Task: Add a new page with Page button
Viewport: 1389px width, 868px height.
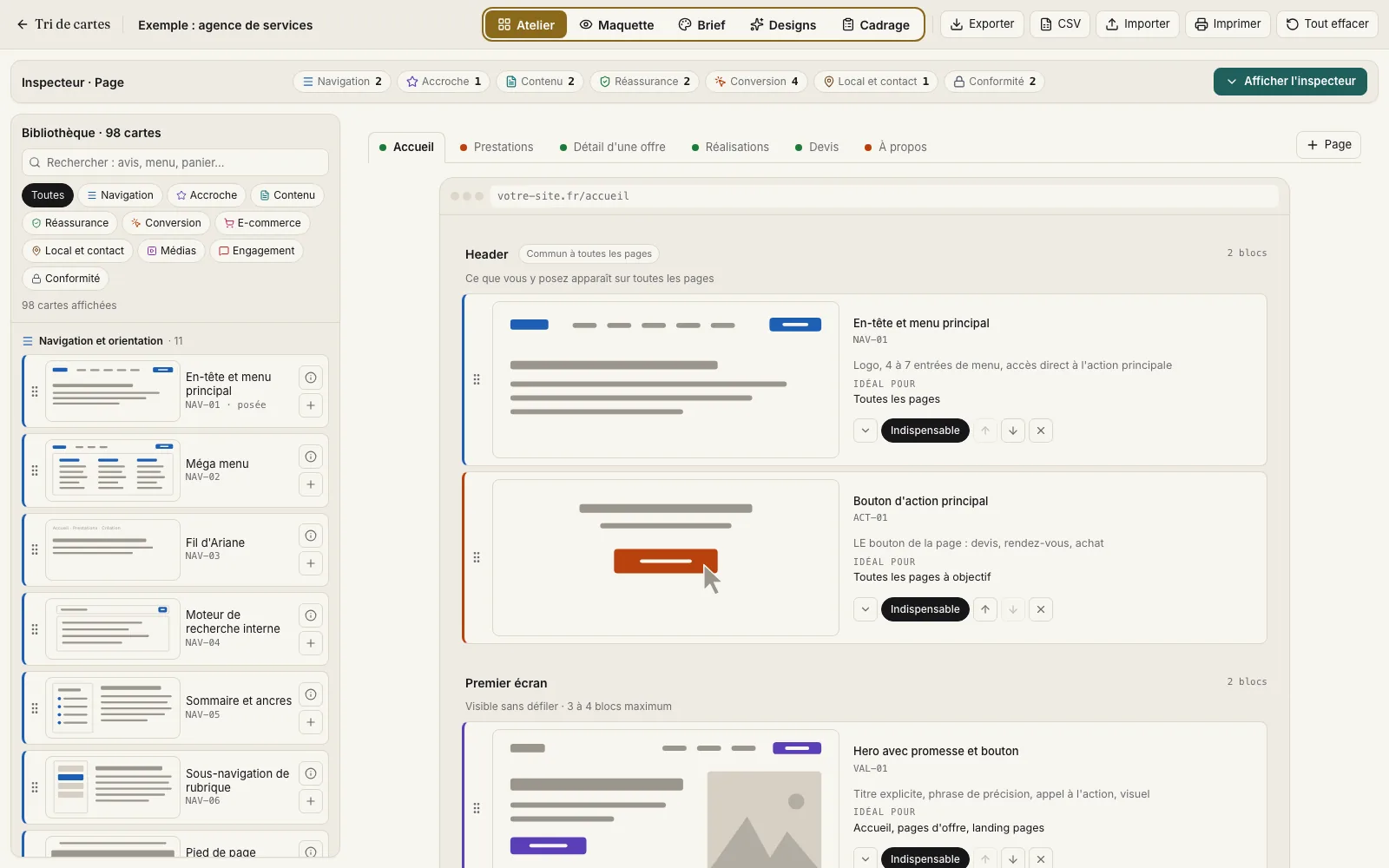Action: [1328, 145]
